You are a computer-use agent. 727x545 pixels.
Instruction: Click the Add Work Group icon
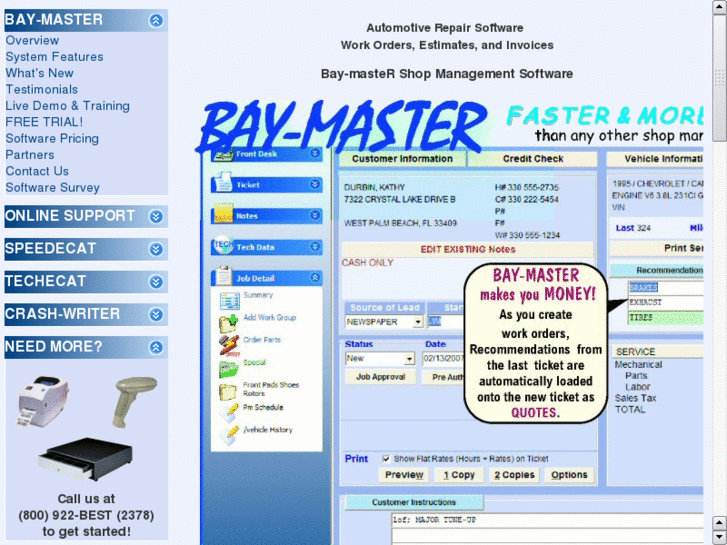click(x=229, y=323)
